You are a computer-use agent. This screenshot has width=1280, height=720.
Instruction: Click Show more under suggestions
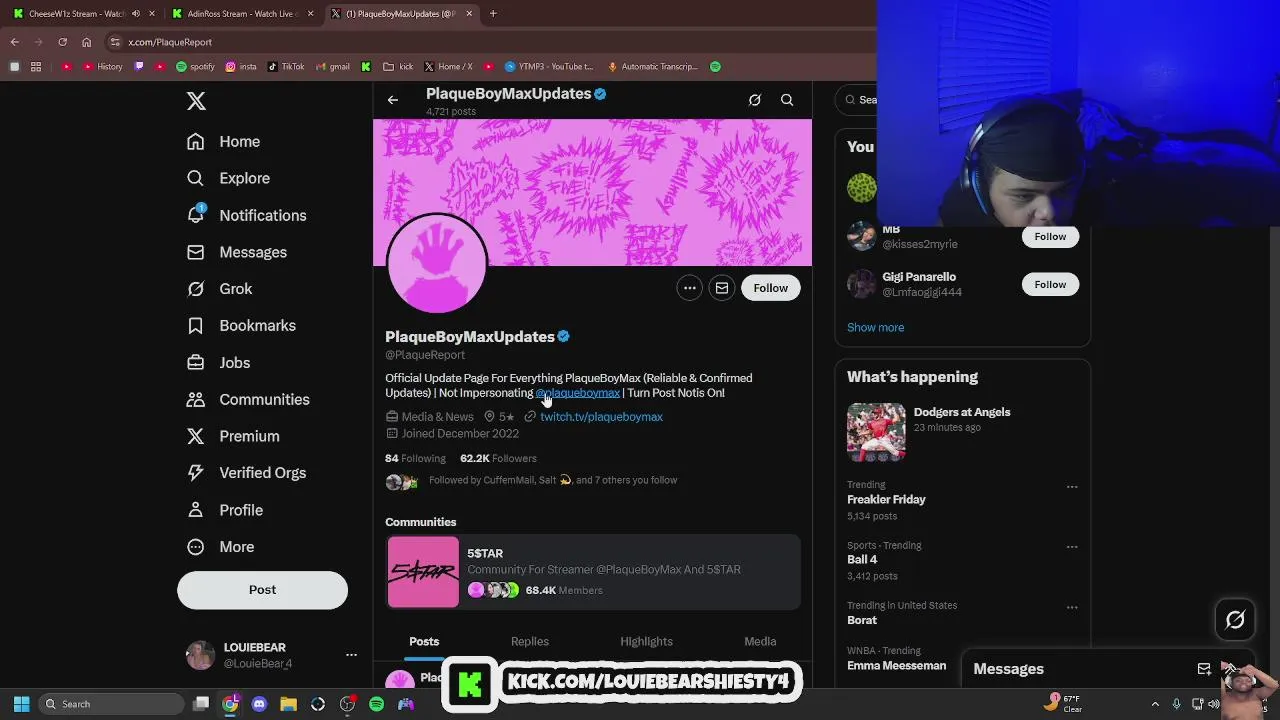click(875, 328)
